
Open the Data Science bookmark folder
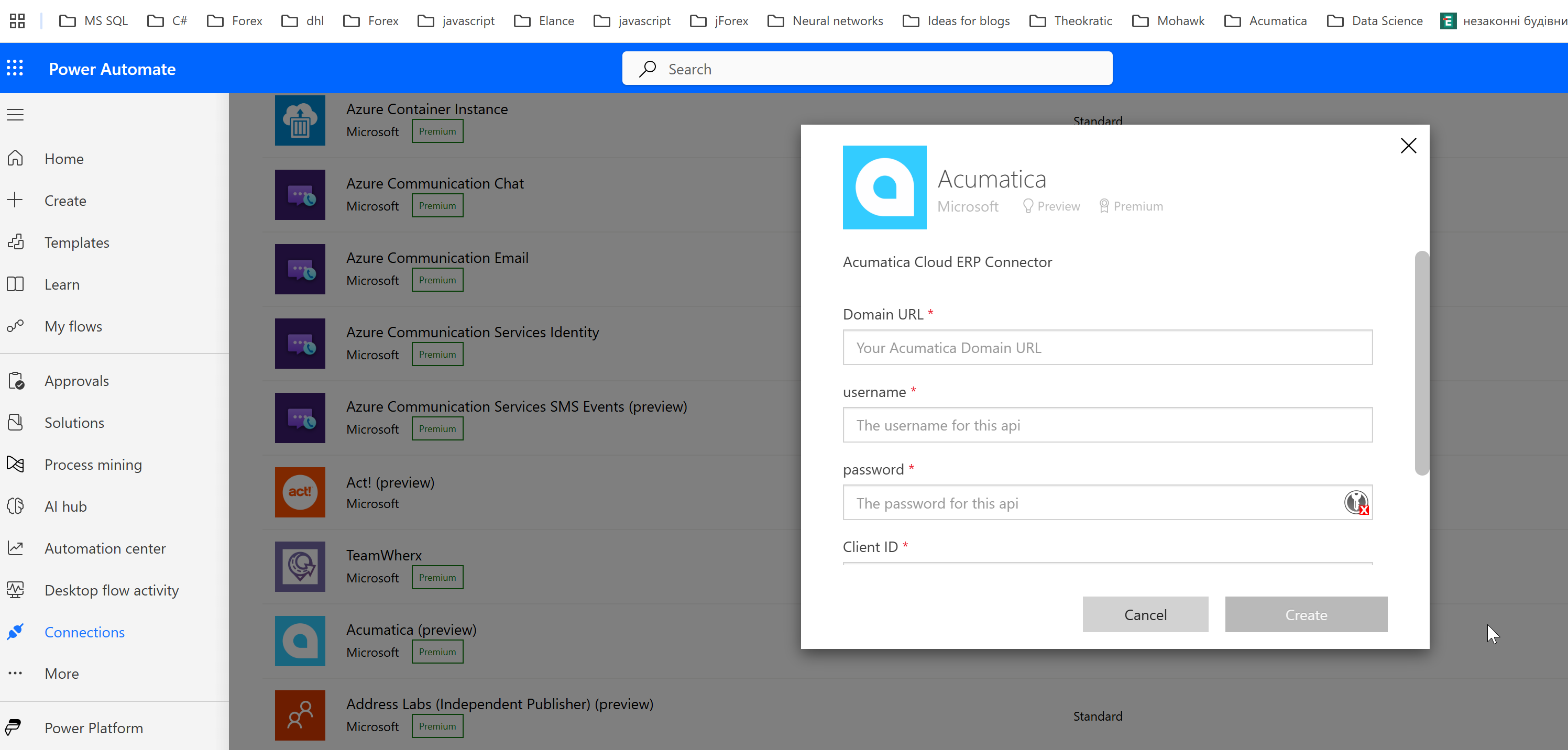coord(1375,21)
